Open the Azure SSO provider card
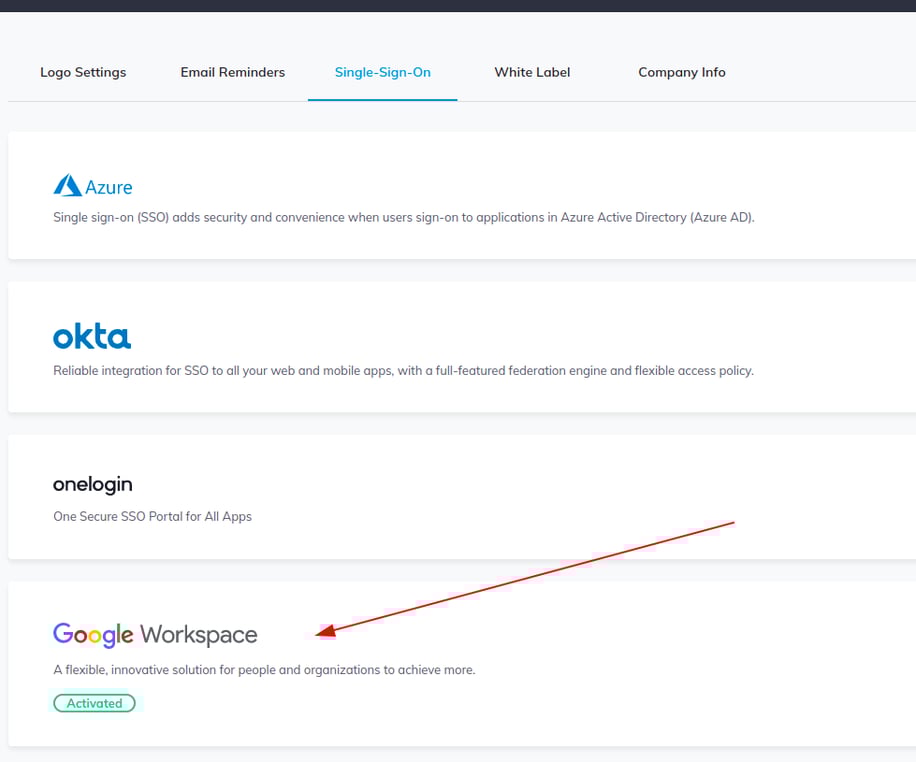 (458, 195)
